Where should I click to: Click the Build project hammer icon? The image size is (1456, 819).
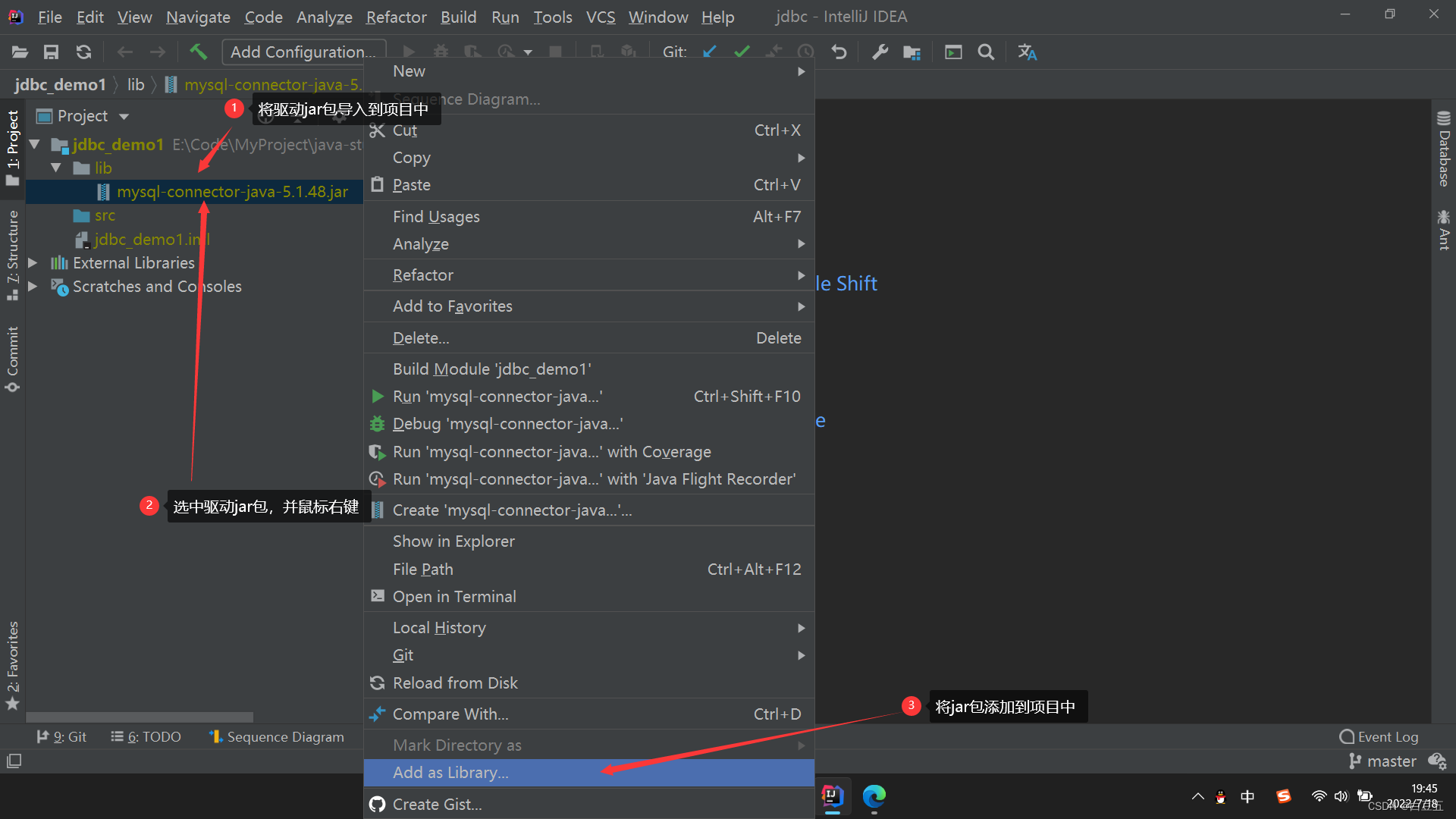click(198, 52)
